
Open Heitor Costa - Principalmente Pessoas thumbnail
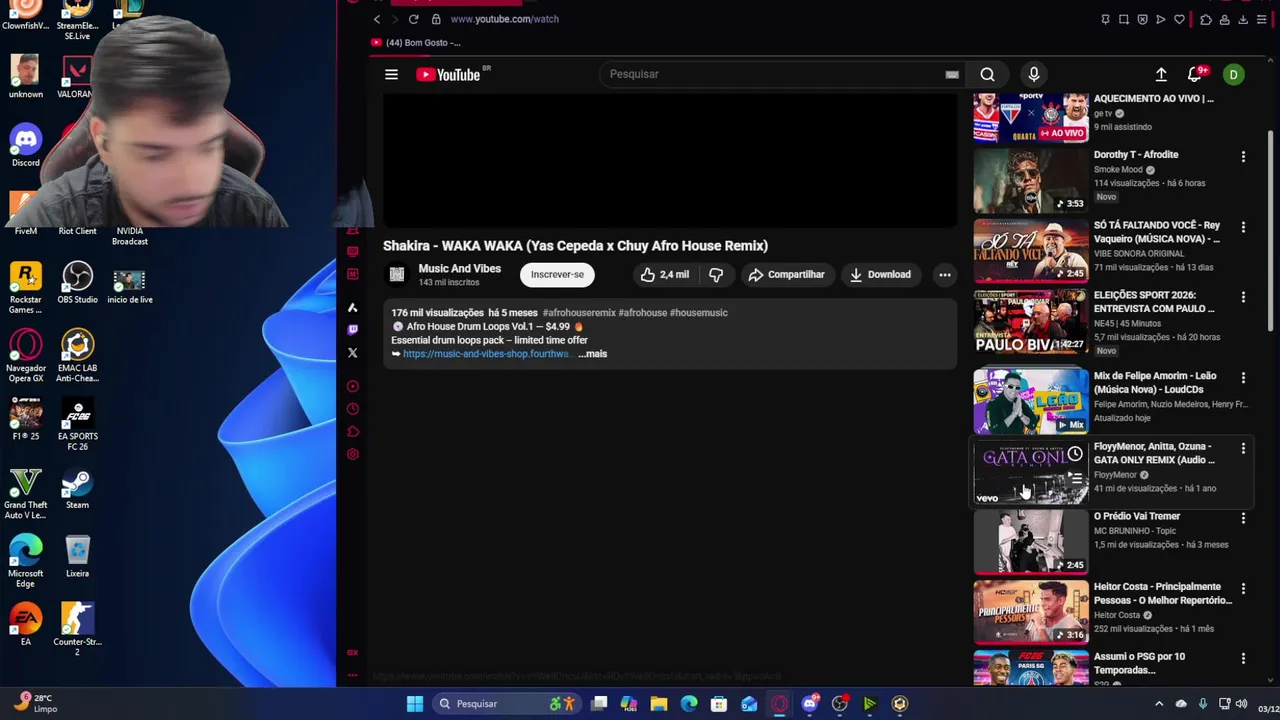pyautogui.click(x=1031, y=612)
